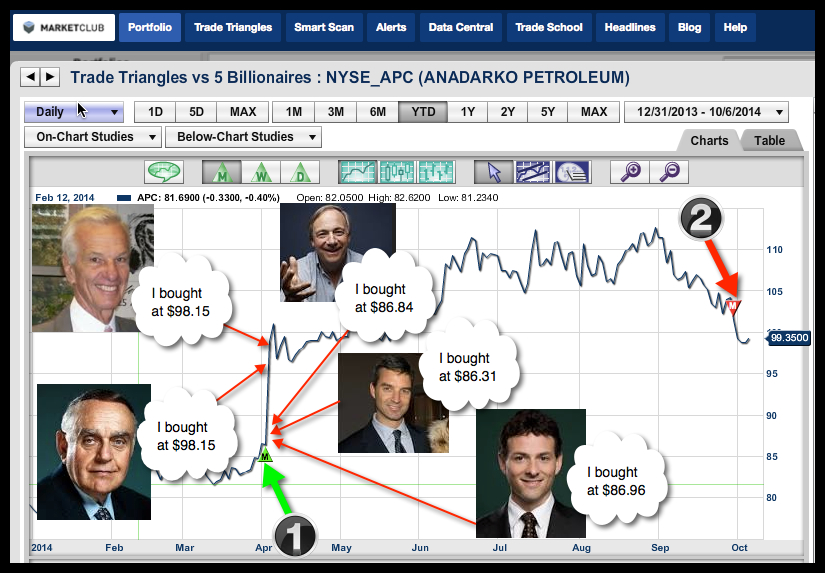Image resolution: width=825 pixels, height=573 pixels.
Task: Select the 1M range
Action: click(x=294, y=112)
